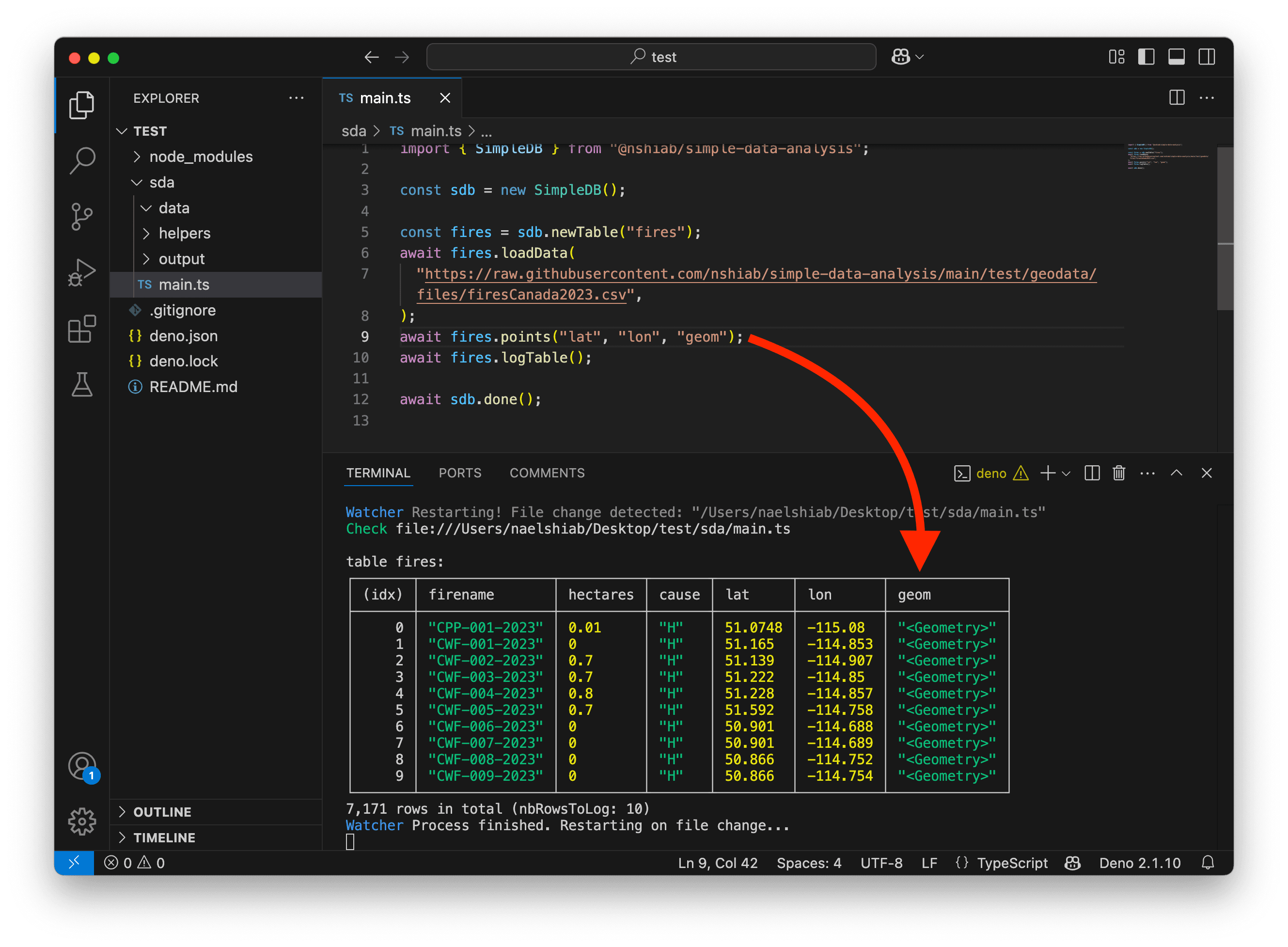Switch to the PORTS panel tab

460,473
